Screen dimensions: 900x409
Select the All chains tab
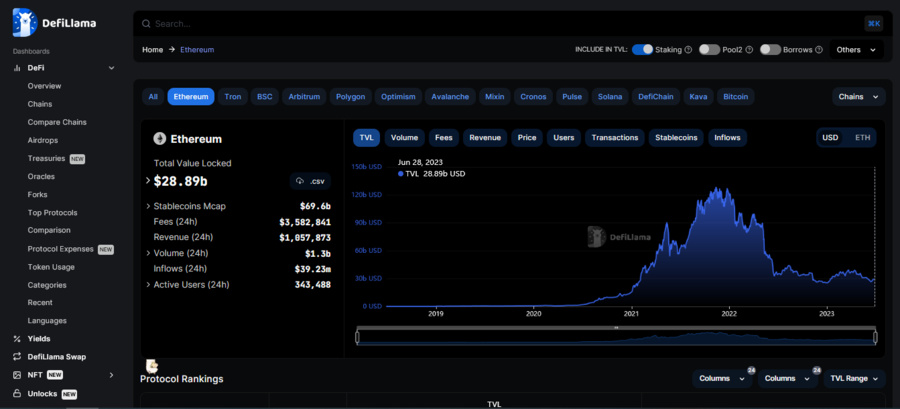coord(153,97)
